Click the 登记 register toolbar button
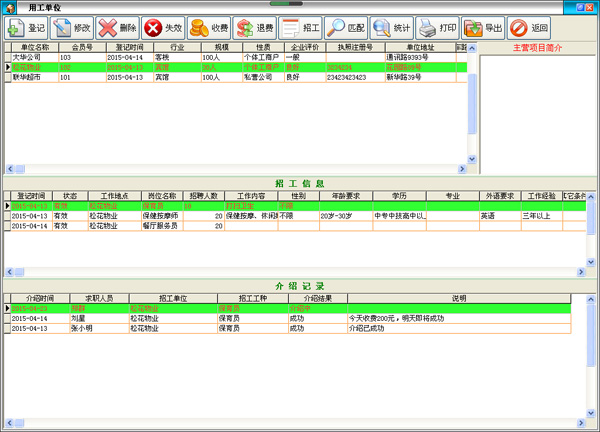This screenshot has width=600, height=432. point(26,28)
